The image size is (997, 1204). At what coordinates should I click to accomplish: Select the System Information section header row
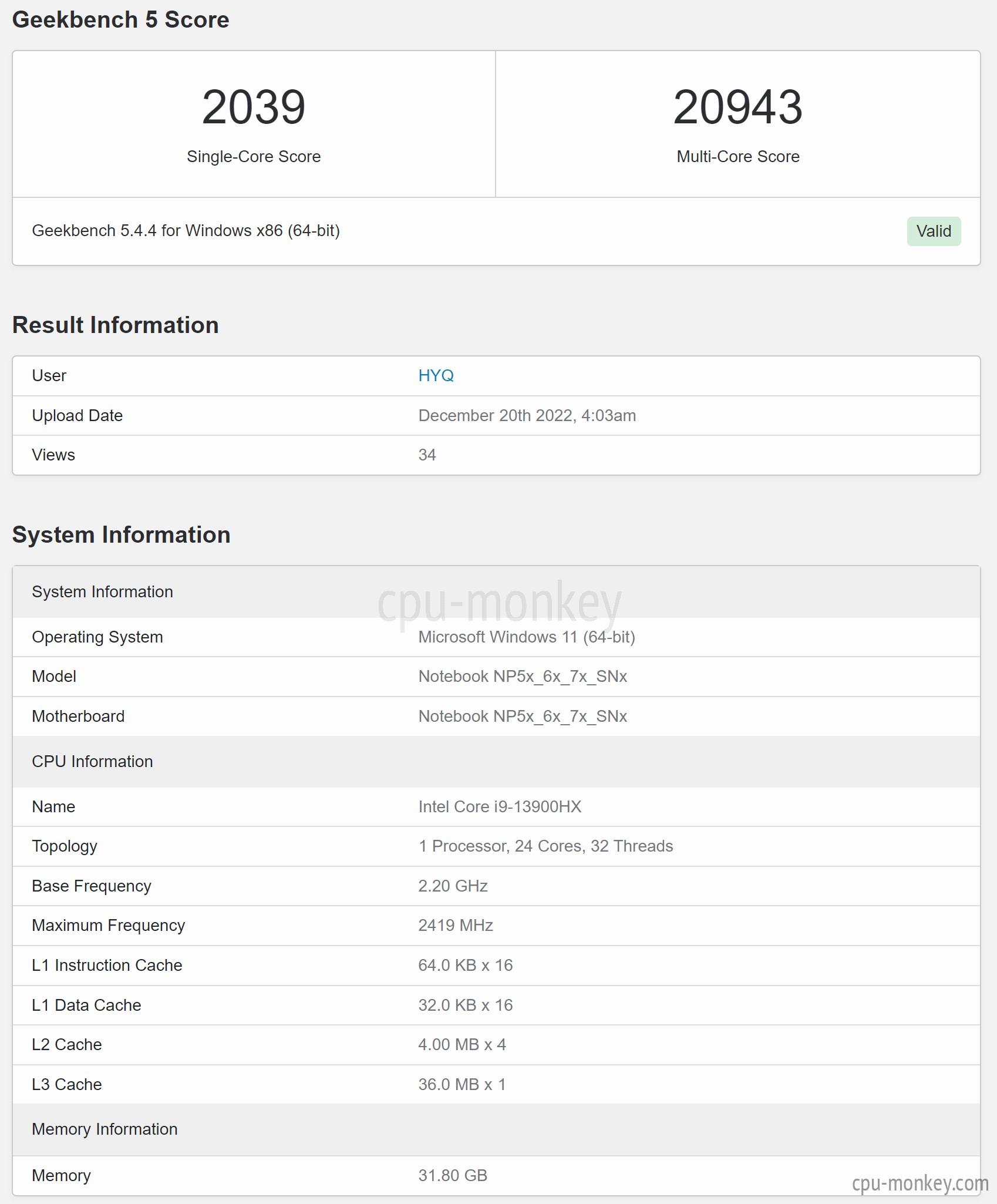[x=496, y=591]
